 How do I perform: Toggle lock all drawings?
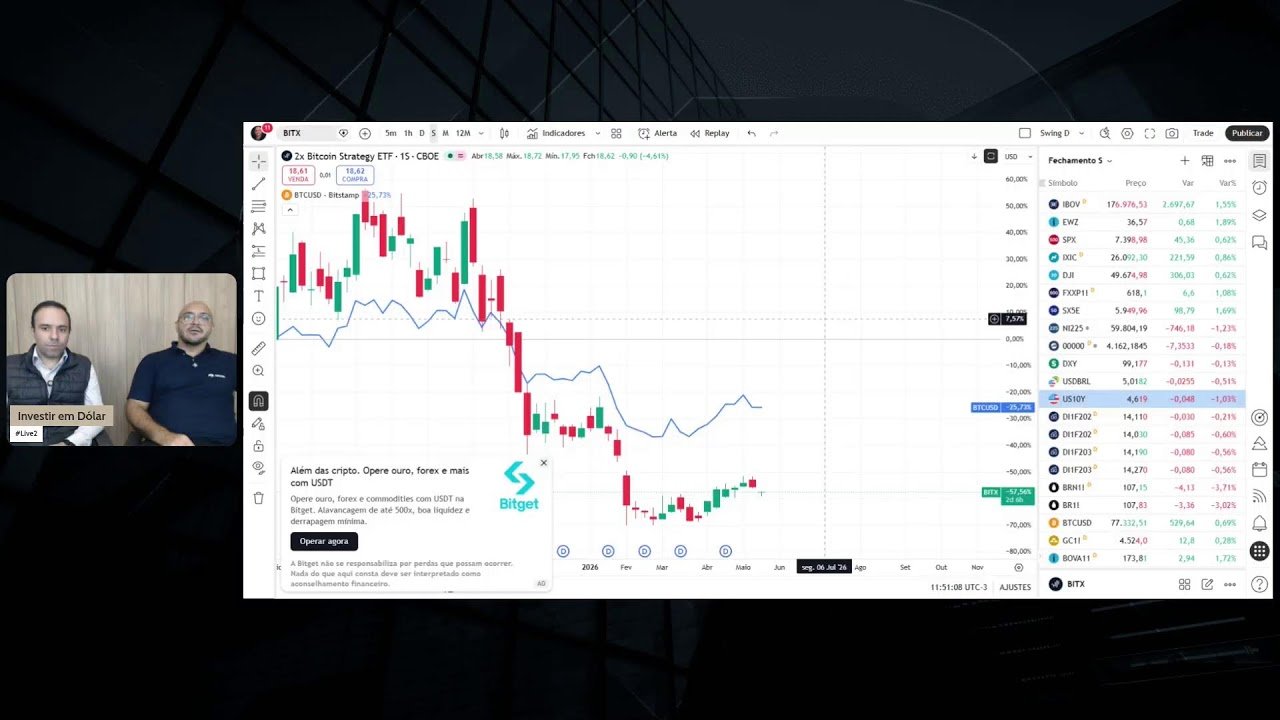click(x=258, y=446)
